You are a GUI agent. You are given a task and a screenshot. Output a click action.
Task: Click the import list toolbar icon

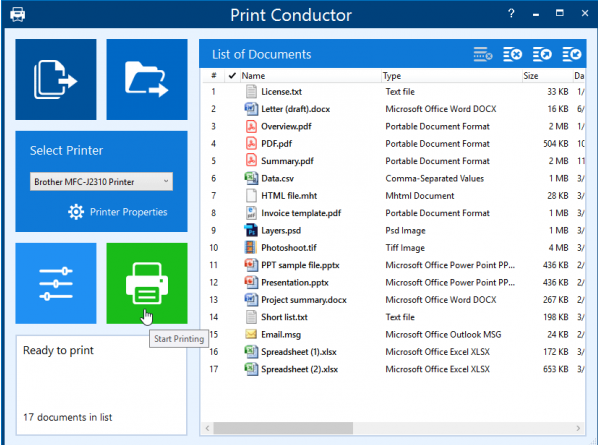(572, 55)
